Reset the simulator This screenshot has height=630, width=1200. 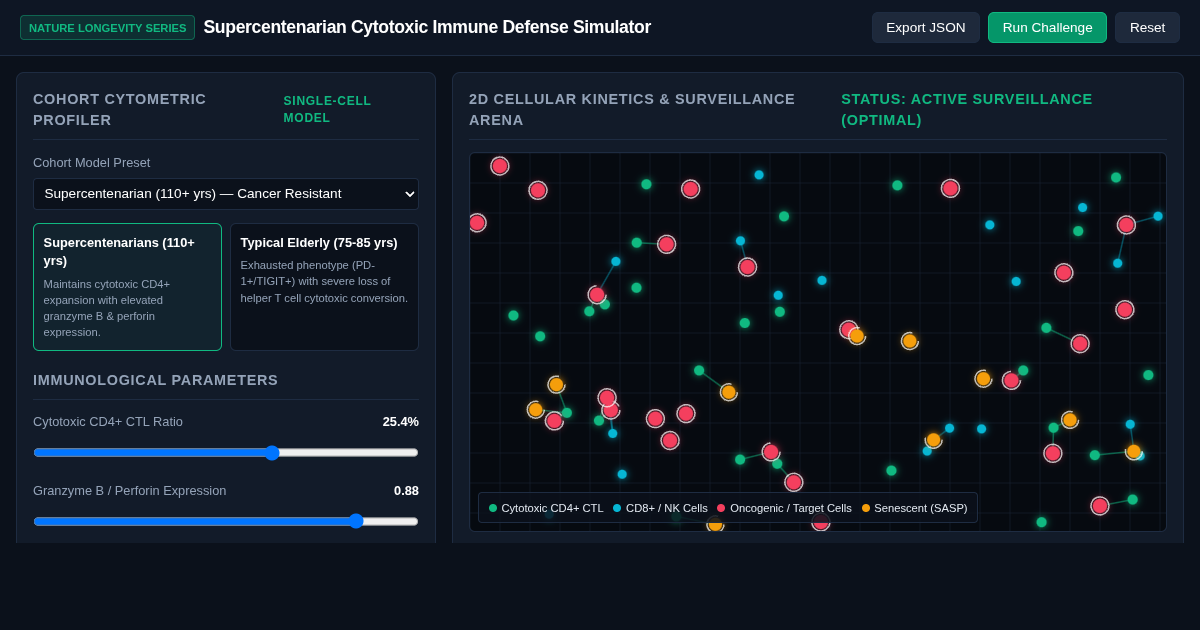tap(1147, 27)
